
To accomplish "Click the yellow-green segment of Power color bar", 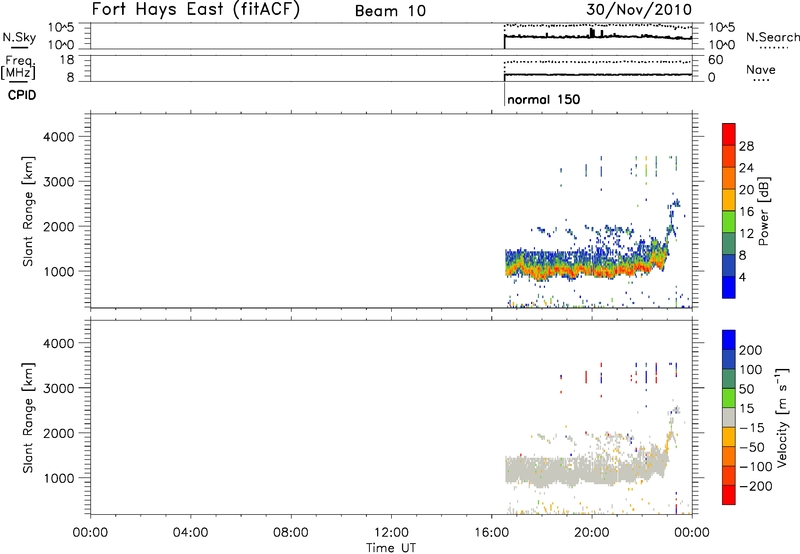I will [729, 222].
